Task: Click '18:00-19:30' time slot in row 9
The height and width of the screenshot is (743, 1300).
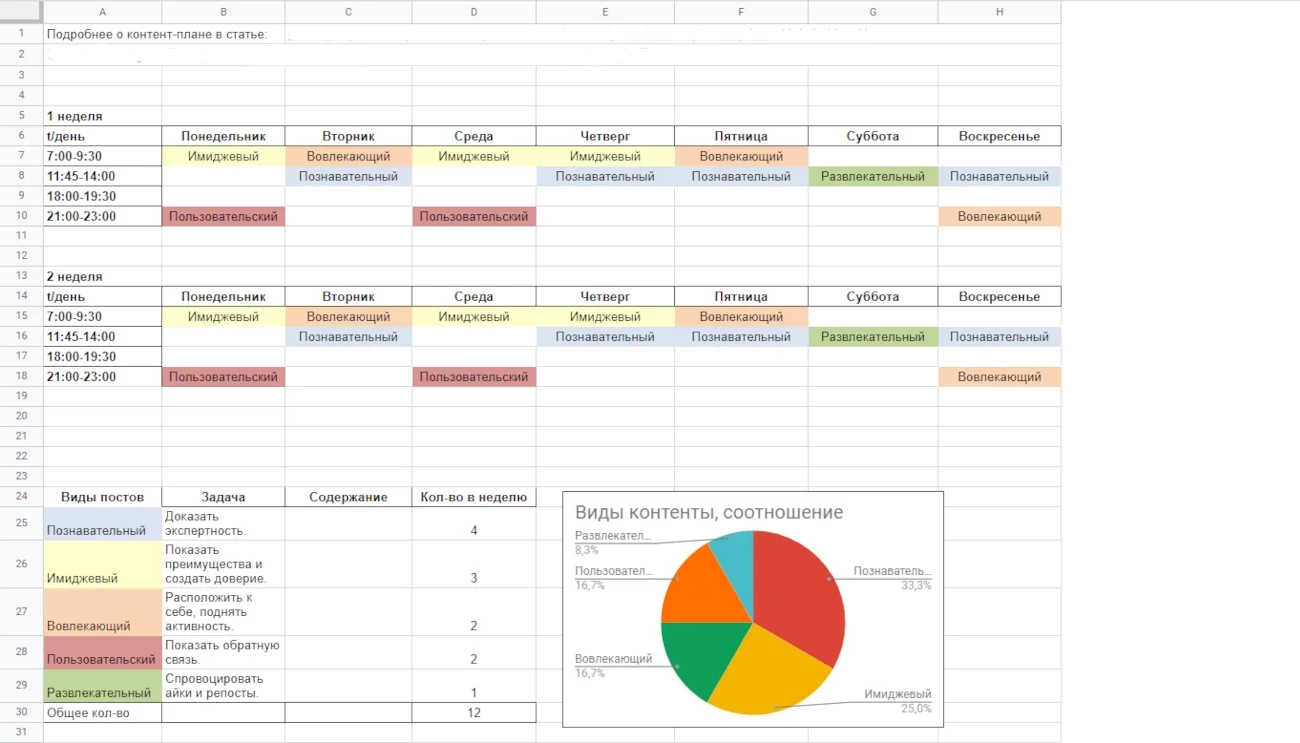Action: pyautogui.click(x=102, y=196)
